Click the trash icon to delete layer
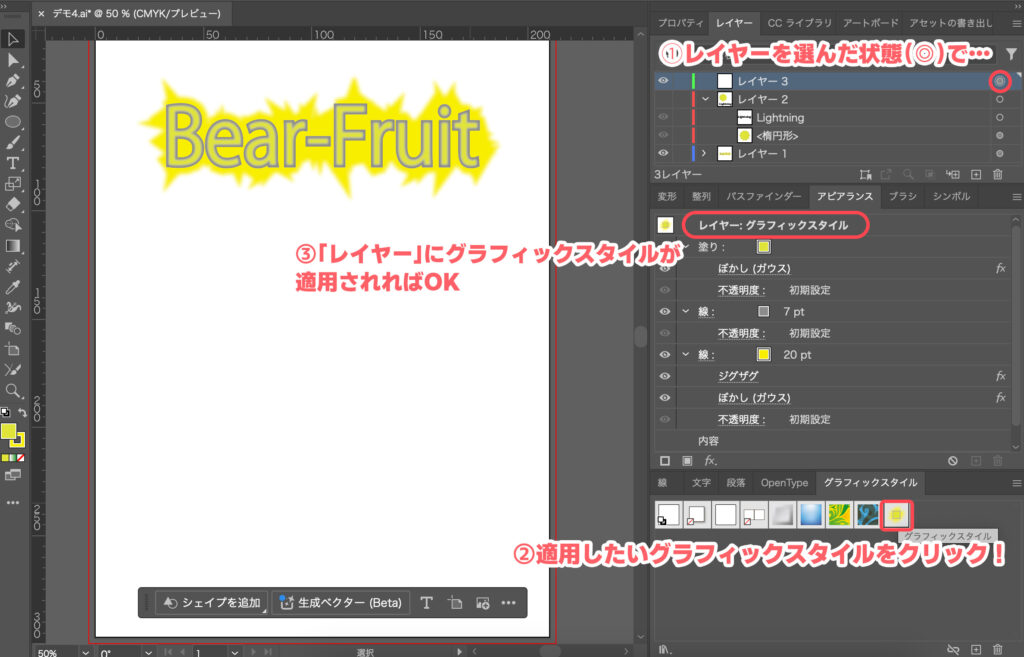Image resolution: width=1024 pixels, height=657 pixels. click(997, 173)
